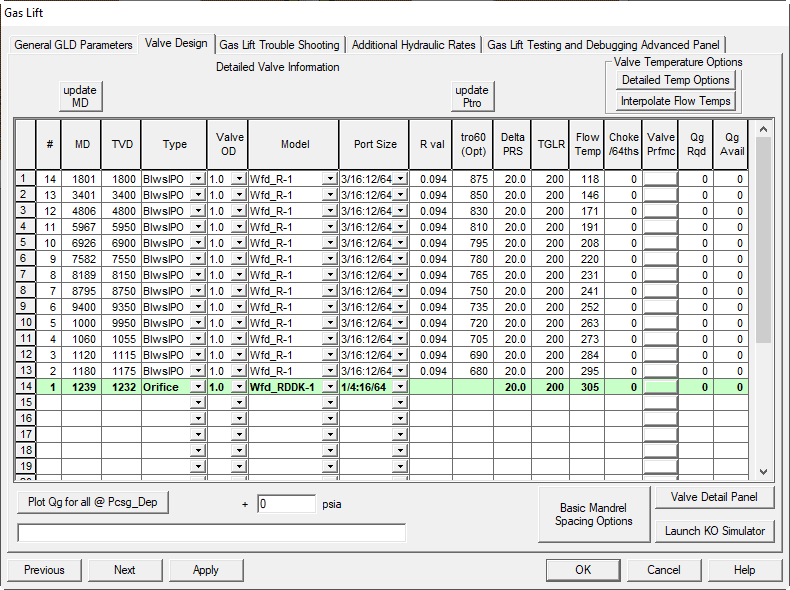The height and width of the screenshot is (590, 790).
Task: Launch the KO Simulator
Action: click(714, 531)
